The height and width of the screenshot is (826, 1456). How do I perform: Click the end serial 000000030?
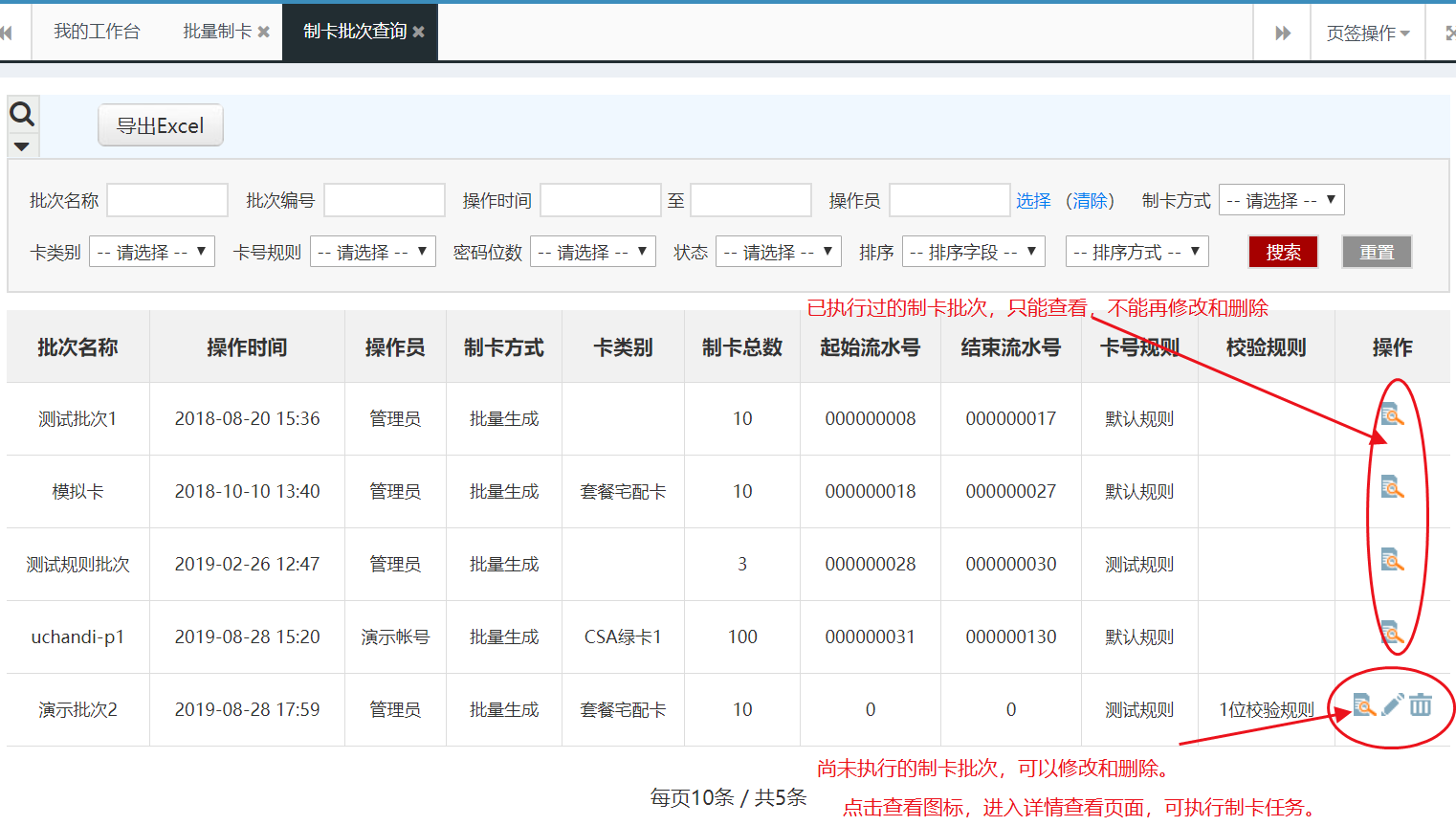click(x=1011, y=565)
